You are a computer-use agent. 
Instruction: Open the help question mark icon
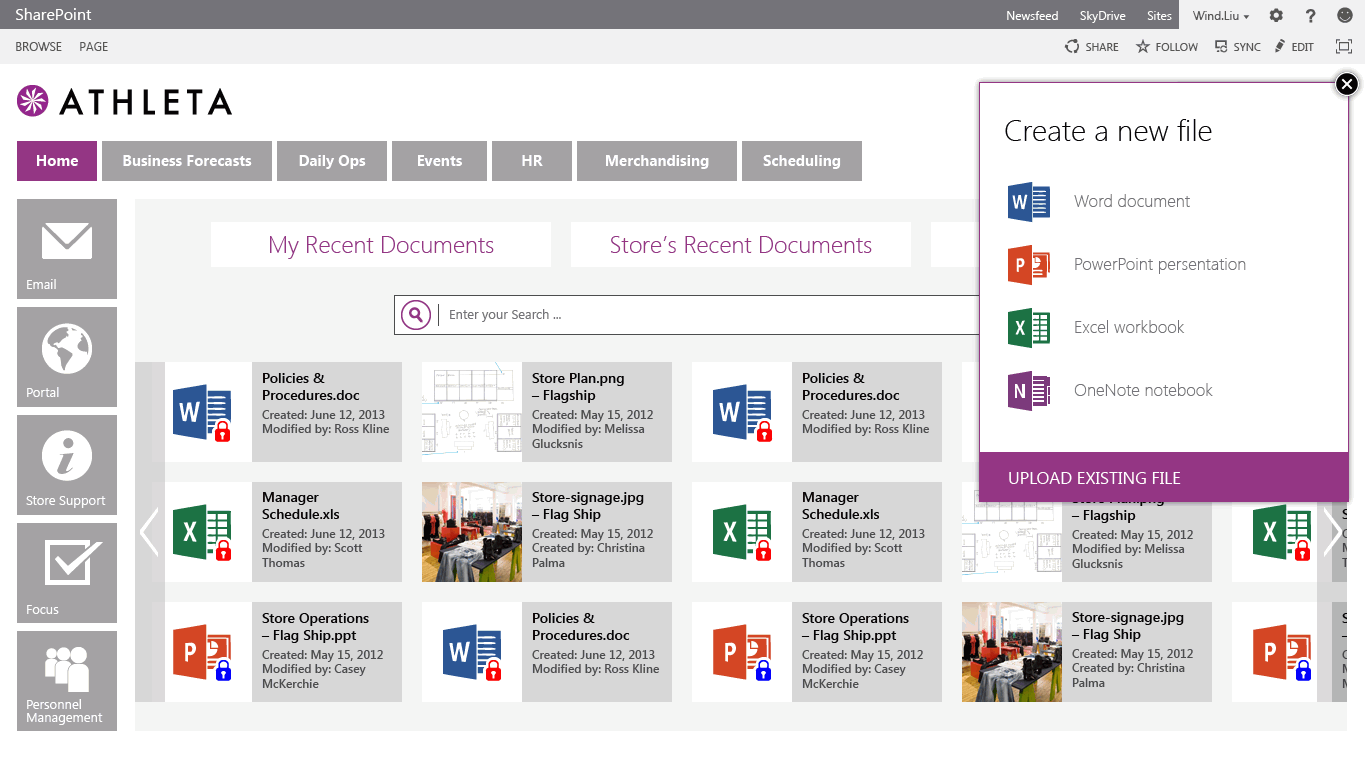1311,15
